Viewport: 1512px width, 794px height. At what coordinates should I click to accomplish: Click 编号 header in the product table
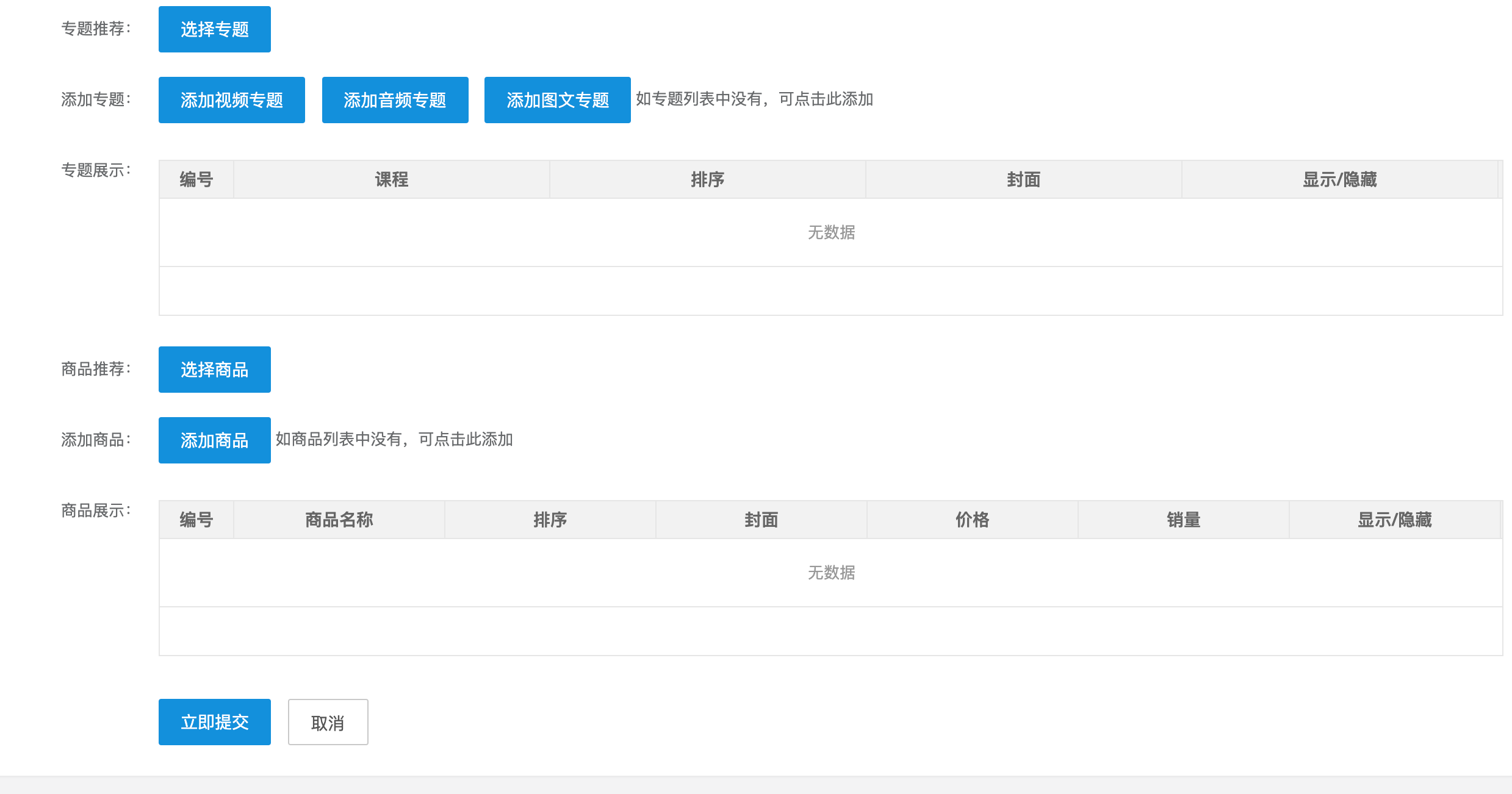[x=196, y=520]
